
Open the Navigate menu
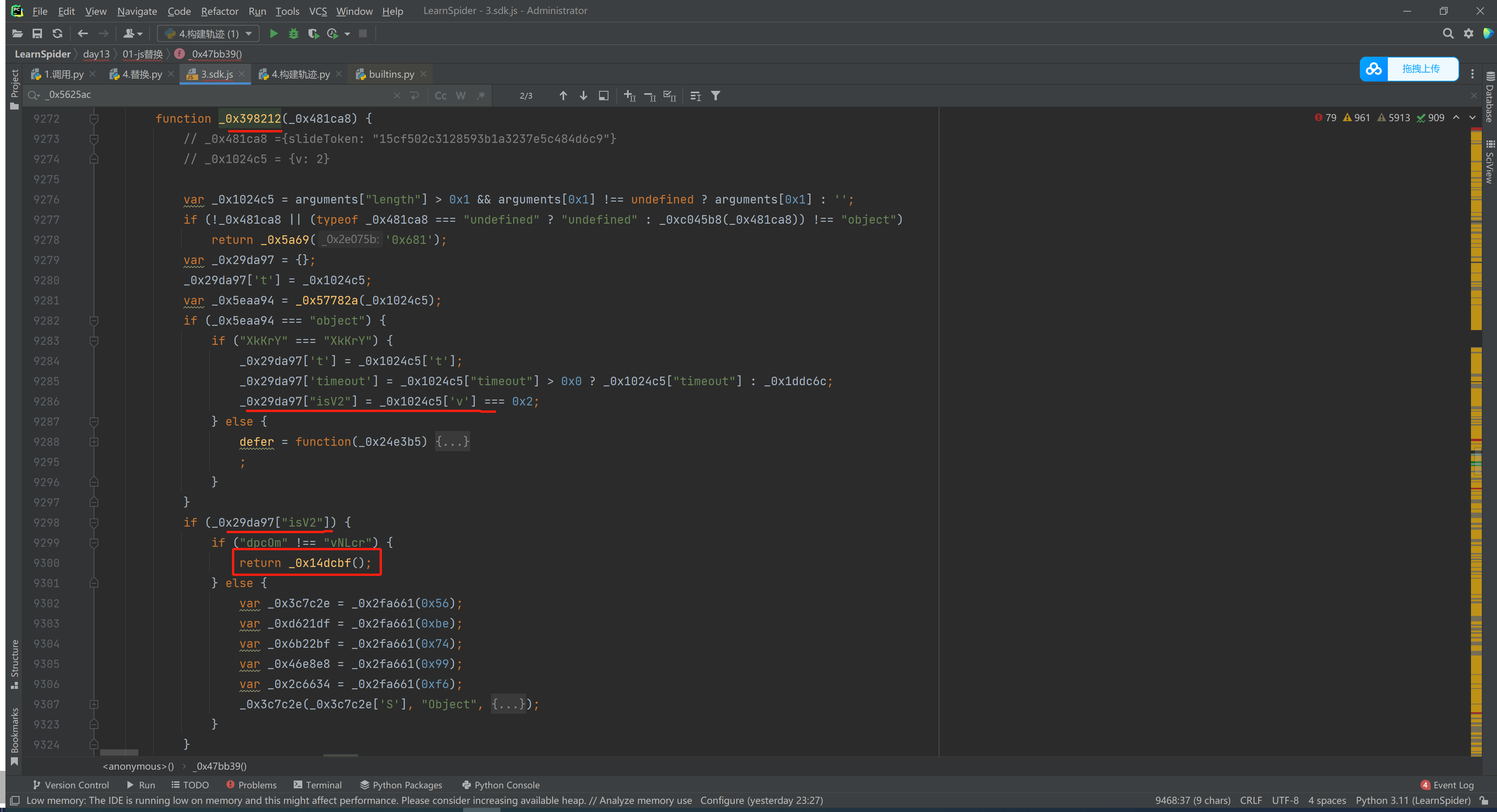click(137, 11)
